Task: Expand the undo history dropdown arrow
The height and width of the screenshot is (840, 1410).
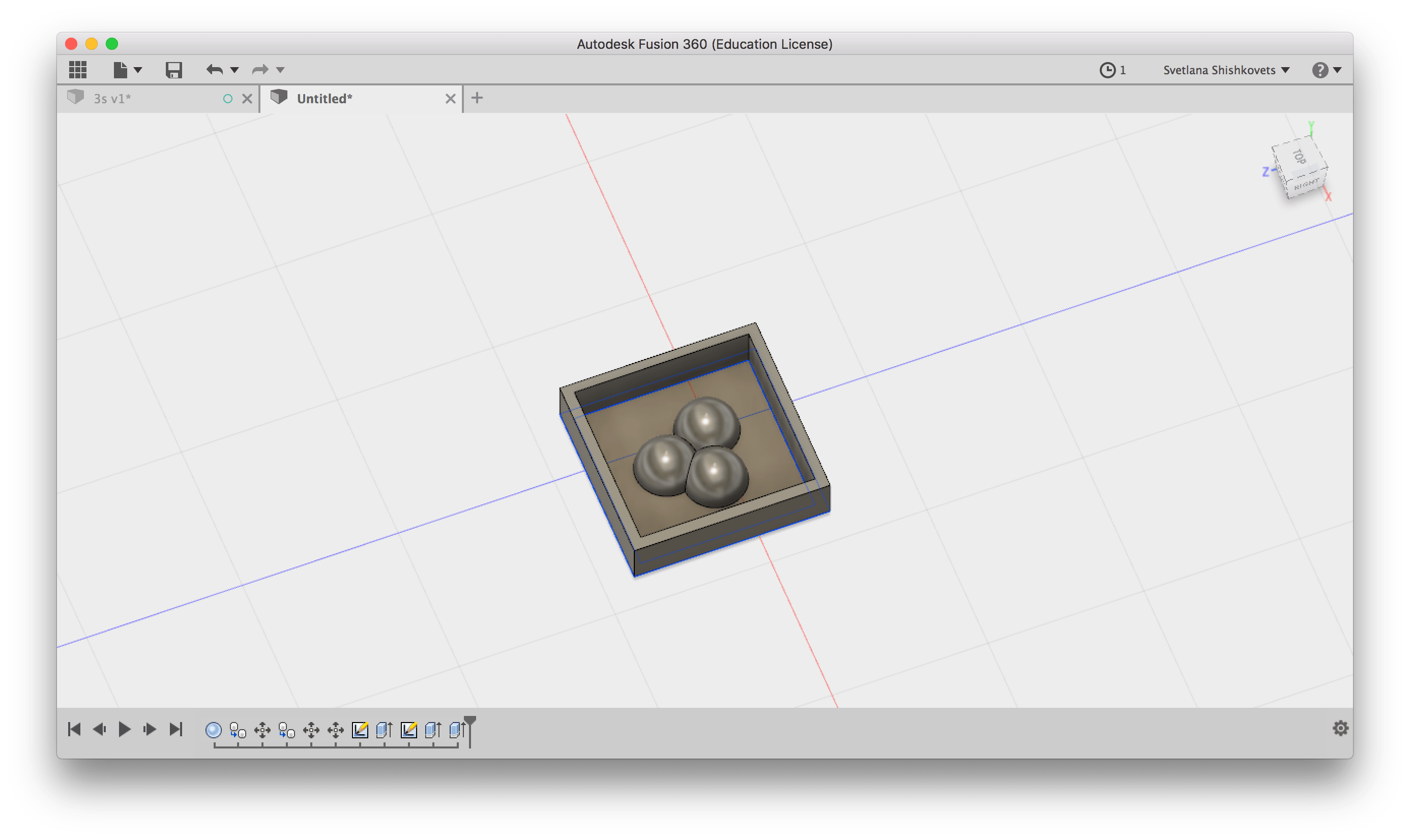Action: pos(234,70)
